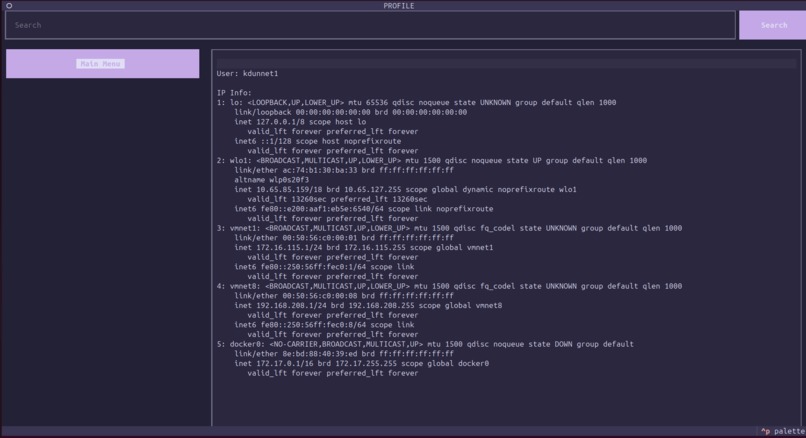The width and height of the screenshot is (806, 438).
Task: Click the 'inet6 fe80::e200:aaf1:eb5e:6540/64' line
Action: coord(363,209)
